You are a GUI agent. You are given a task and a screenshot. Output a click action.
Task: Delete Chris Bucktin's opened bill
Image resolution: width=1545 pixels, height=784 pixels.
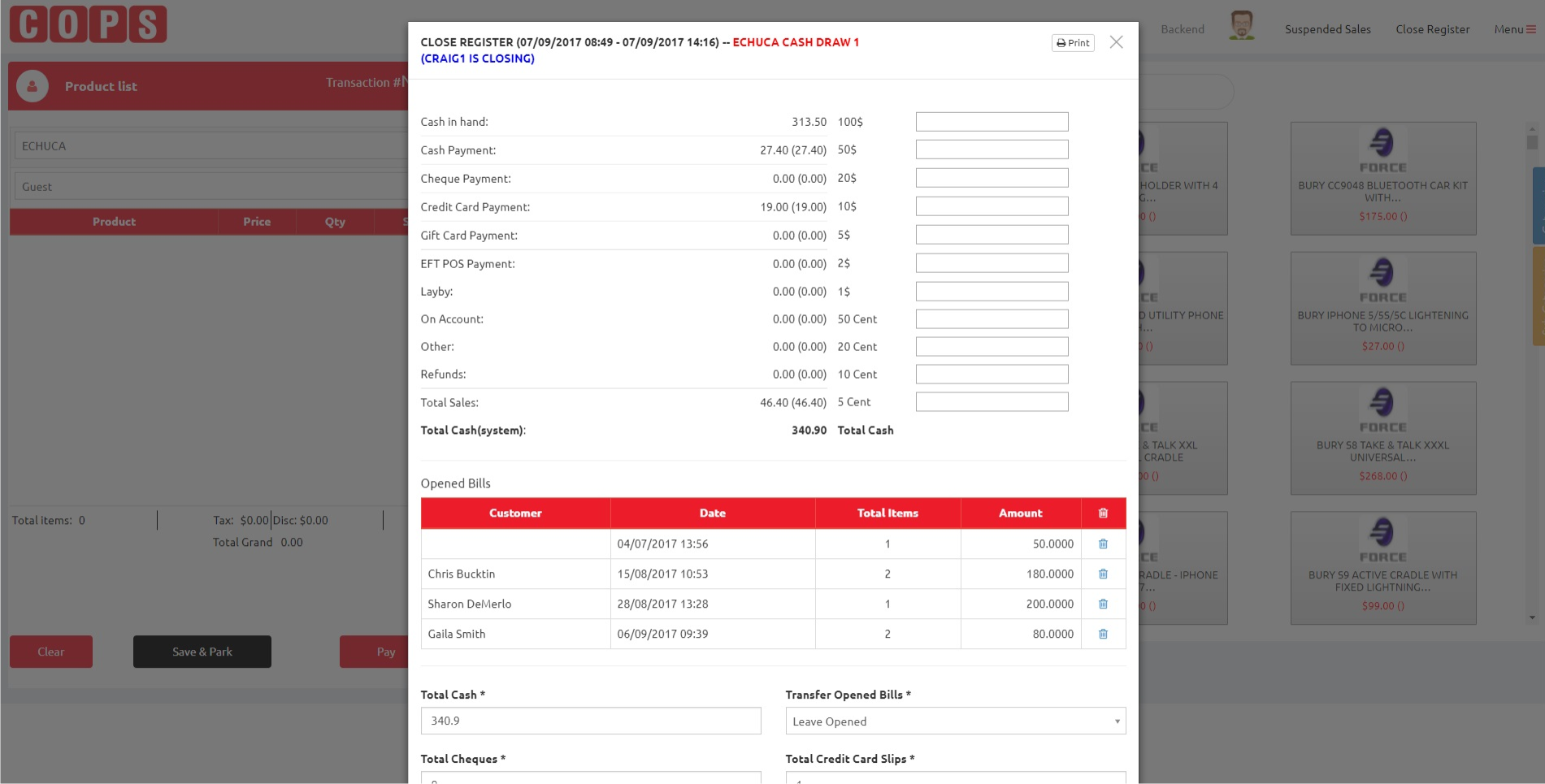click(x=1103, y=574)
